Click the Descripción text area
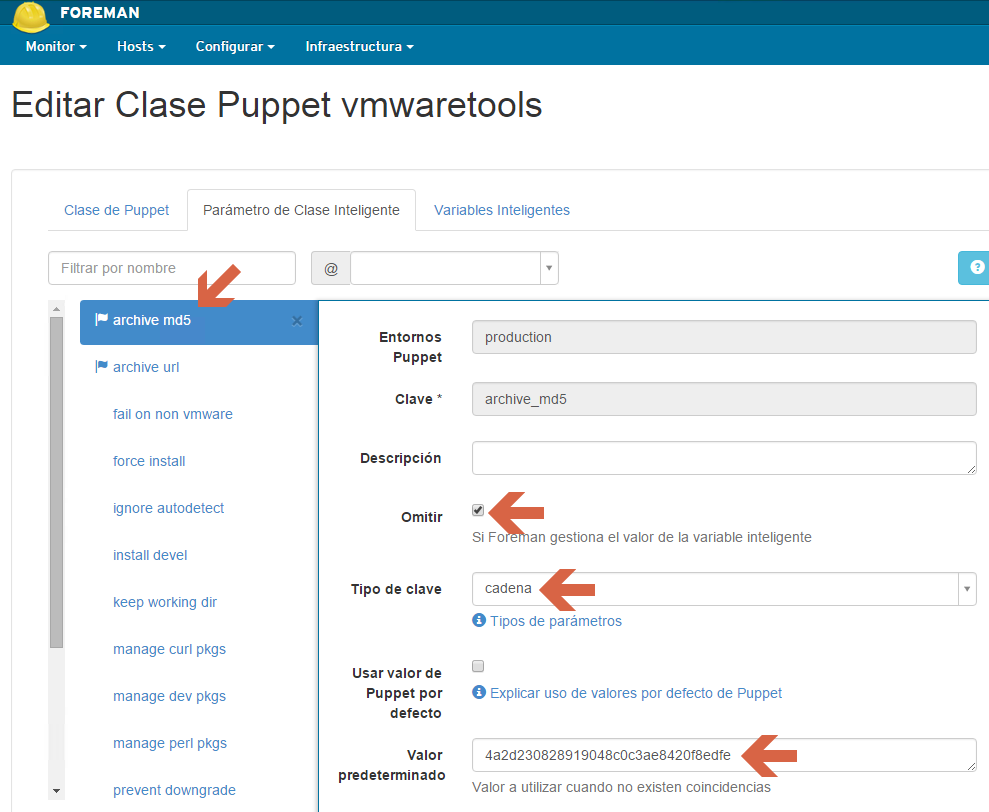The width and height of the screenshot is (989, 812). tap(724, 458)
